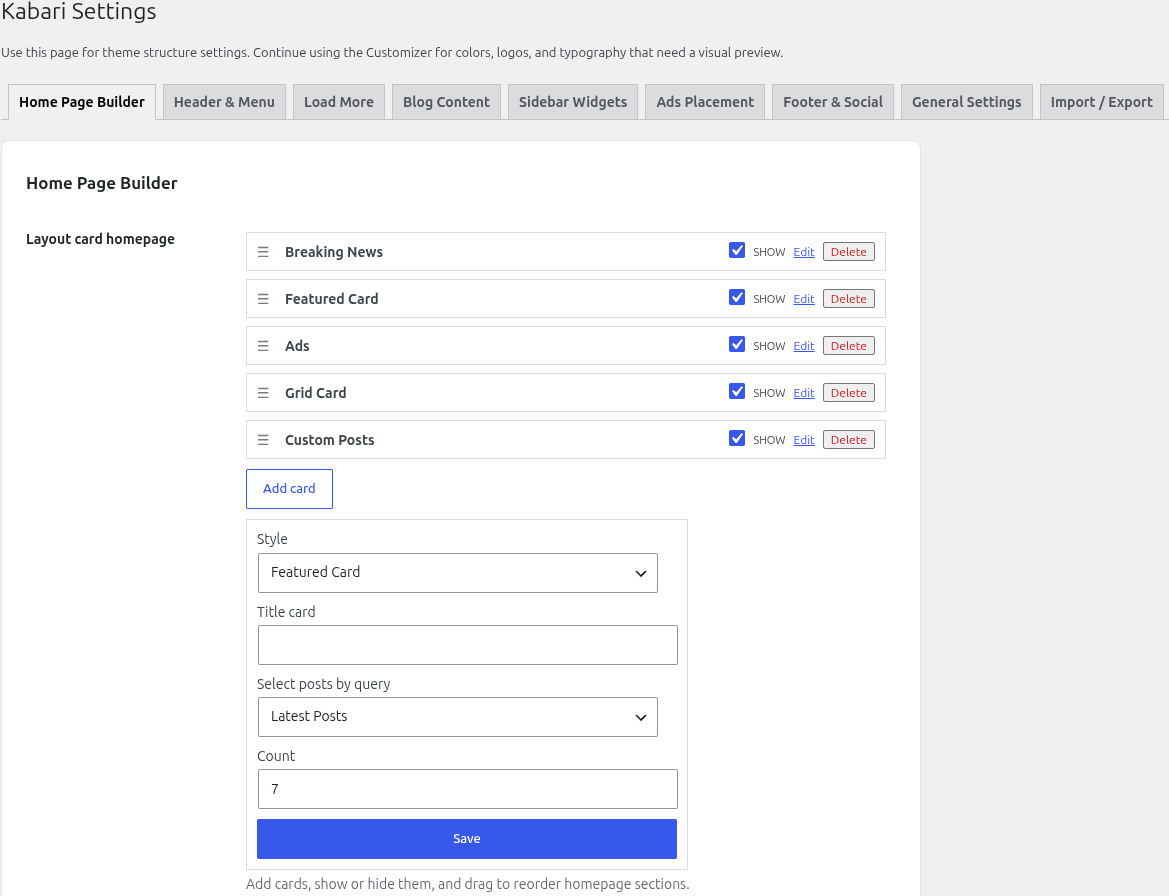Screen dimensions: 1169x896
Task: Click the blue Save button
Action: pos(467,839)
